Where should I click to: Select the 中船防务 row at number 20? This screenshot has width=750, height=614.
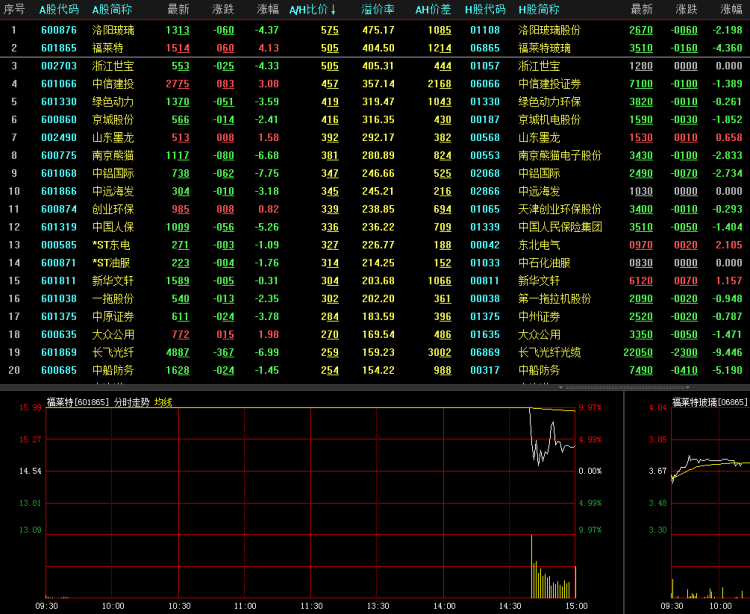pos(112,371)
